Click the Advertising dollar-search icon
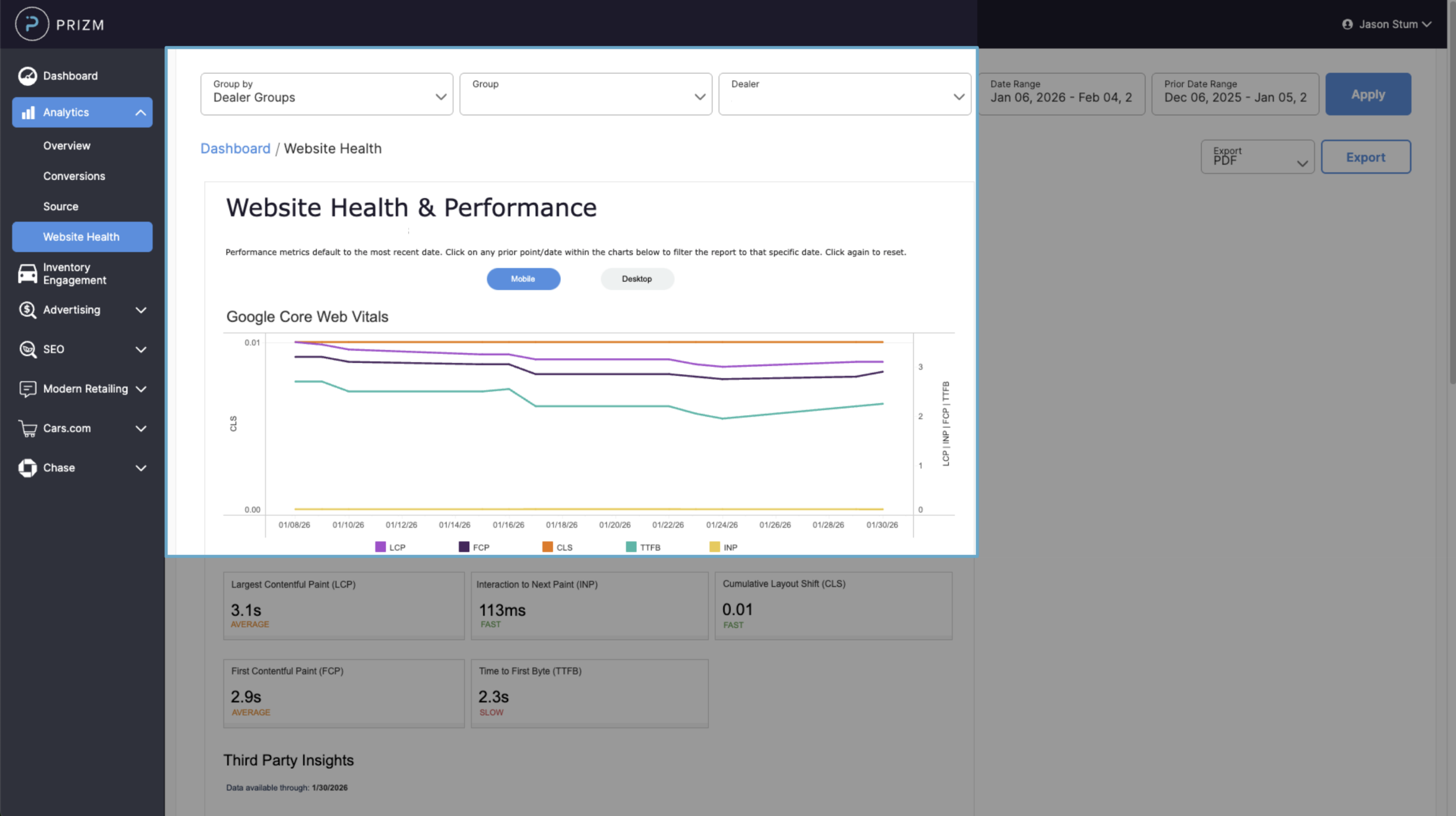This screenshot has height=816, width=1456. click(x=27, y=310)
